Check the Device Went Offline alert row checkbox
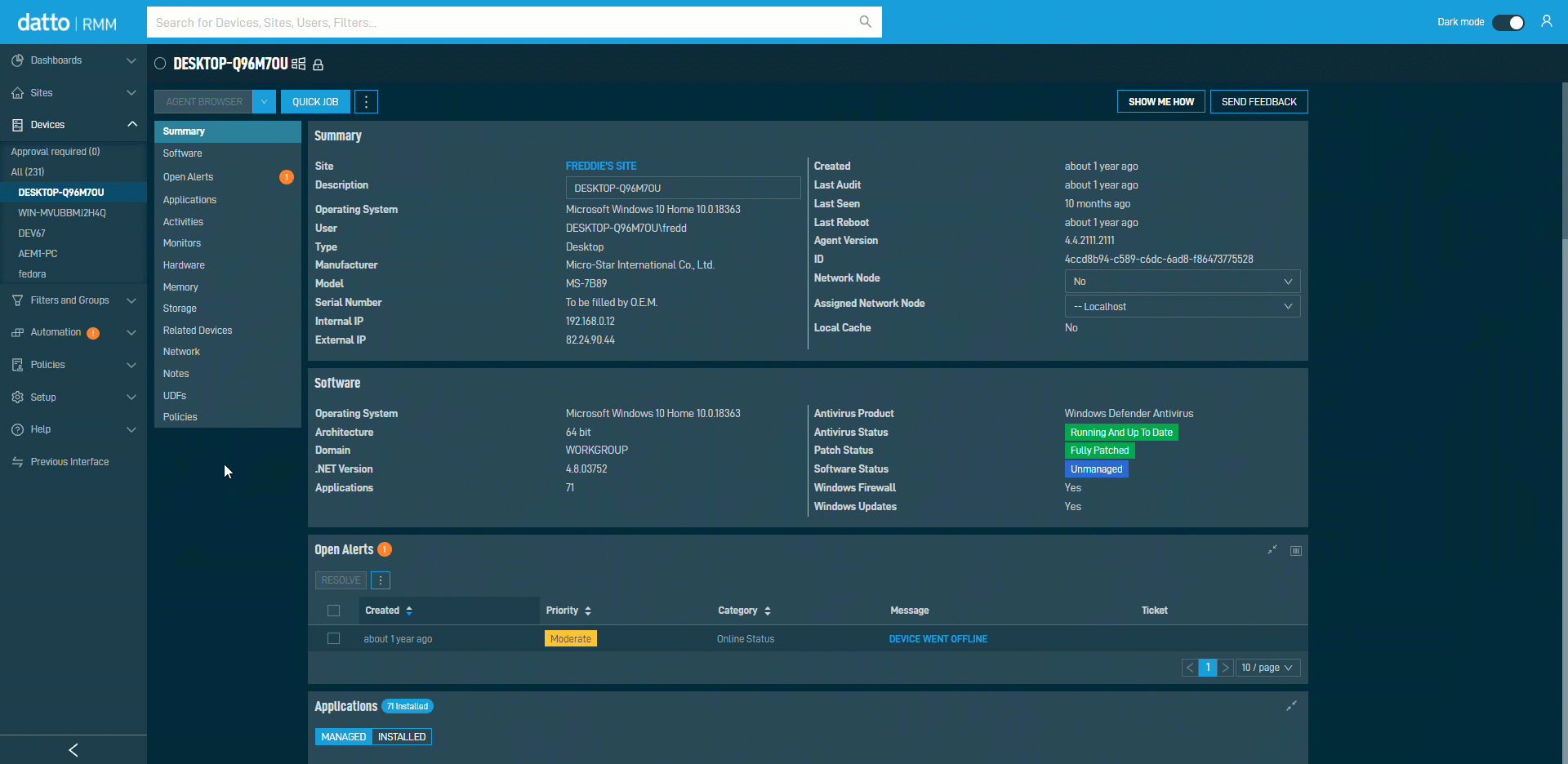Image resolution: width=1568 pixels, height=764 pixels. [333, 638]
